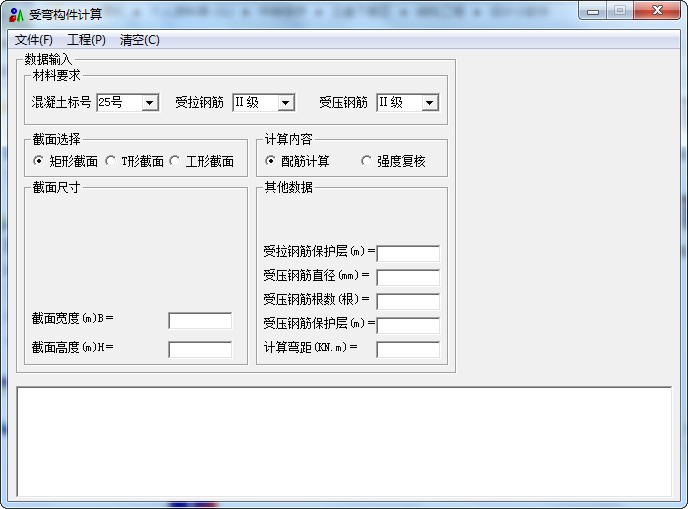Close the 受弯构件计算 window
Viewport: 688px width, 509px height.
point(657,11)
